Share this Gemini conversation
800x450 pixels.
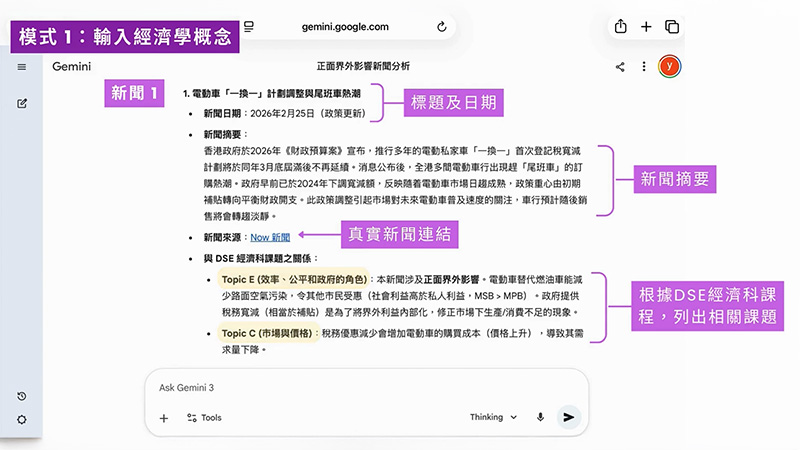click(x=620, y=67)
